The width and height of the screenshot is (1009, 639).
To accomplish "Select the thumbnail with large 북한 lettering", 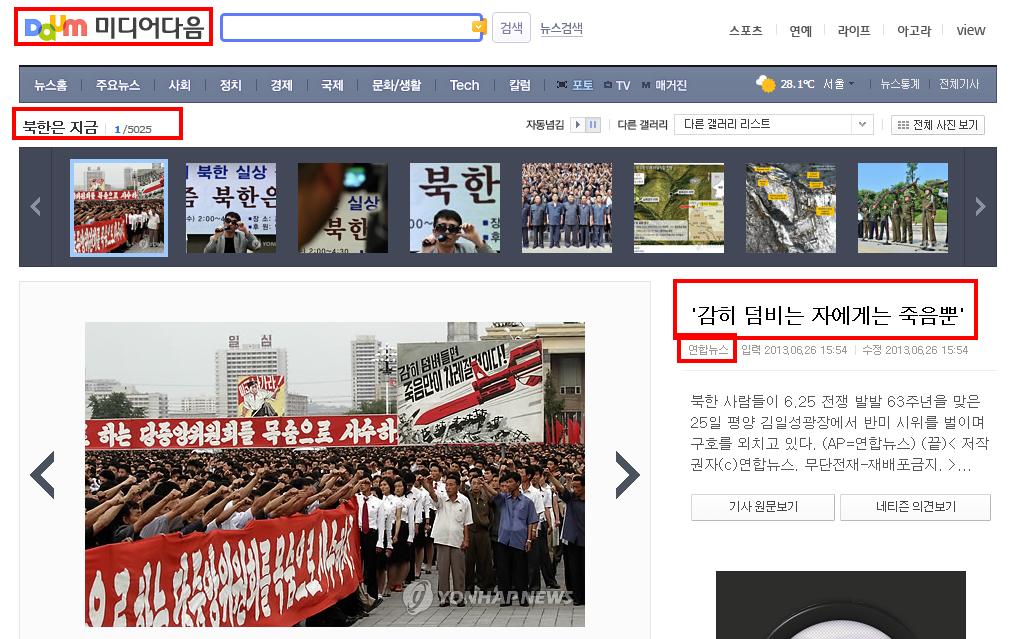I will tap(455, 208).
